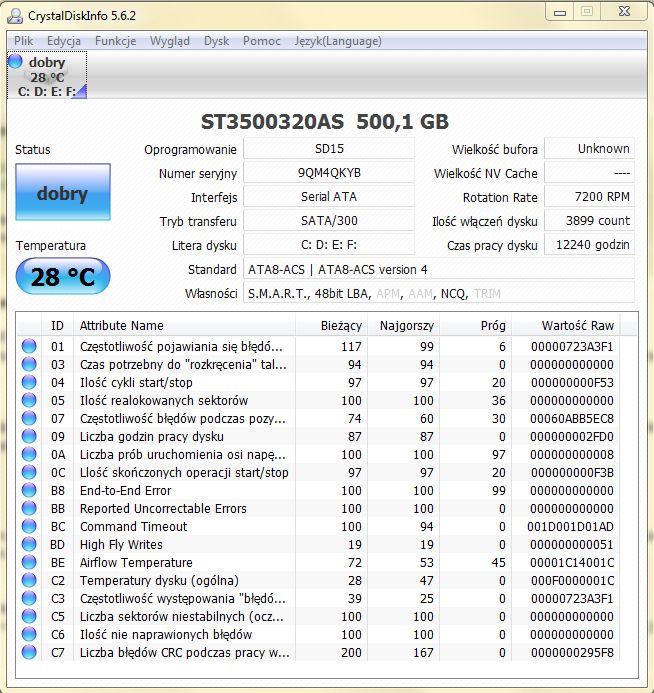Click status orb for End-to-End Error
This screenshot has height=693, width=654.
point(29,490)
